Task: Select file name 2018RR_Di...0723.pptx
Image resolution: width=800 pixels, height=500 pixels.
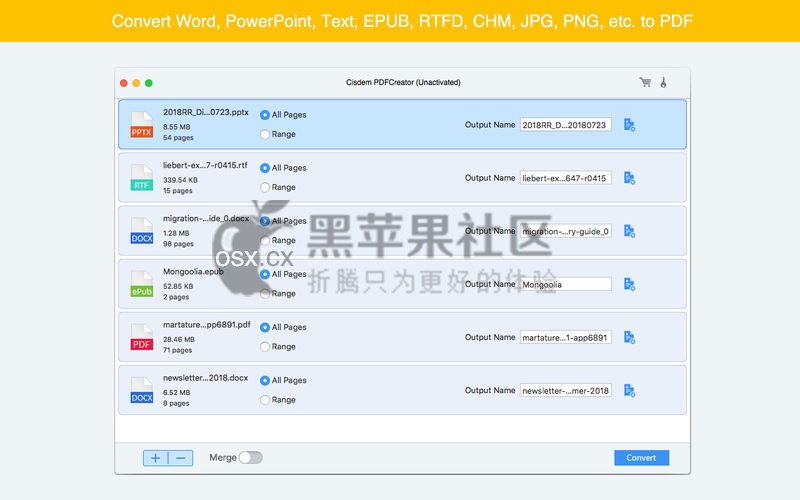Action: 206,112
